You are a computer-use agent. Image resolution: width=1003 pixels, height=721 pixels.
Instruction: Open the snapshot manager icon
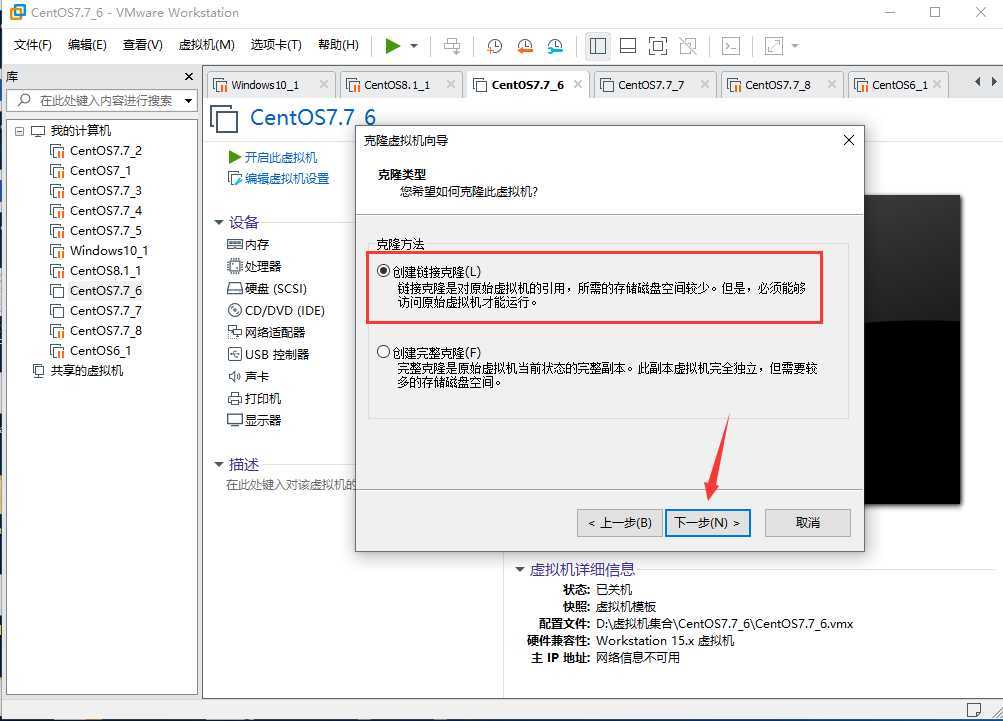point(555,45)
